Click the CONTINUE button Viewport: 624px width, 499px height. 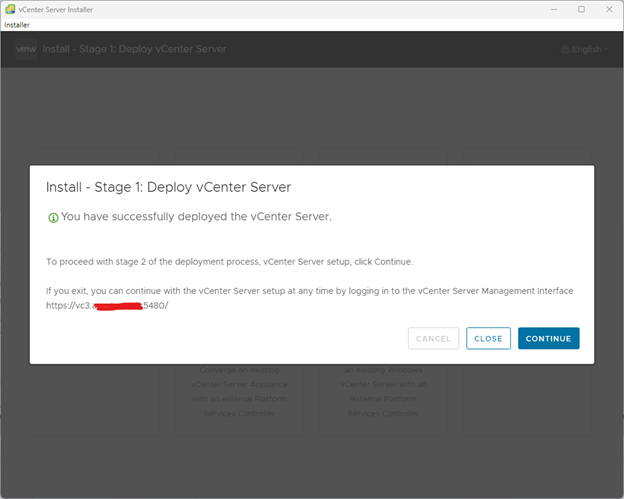(x=548, y=338)
